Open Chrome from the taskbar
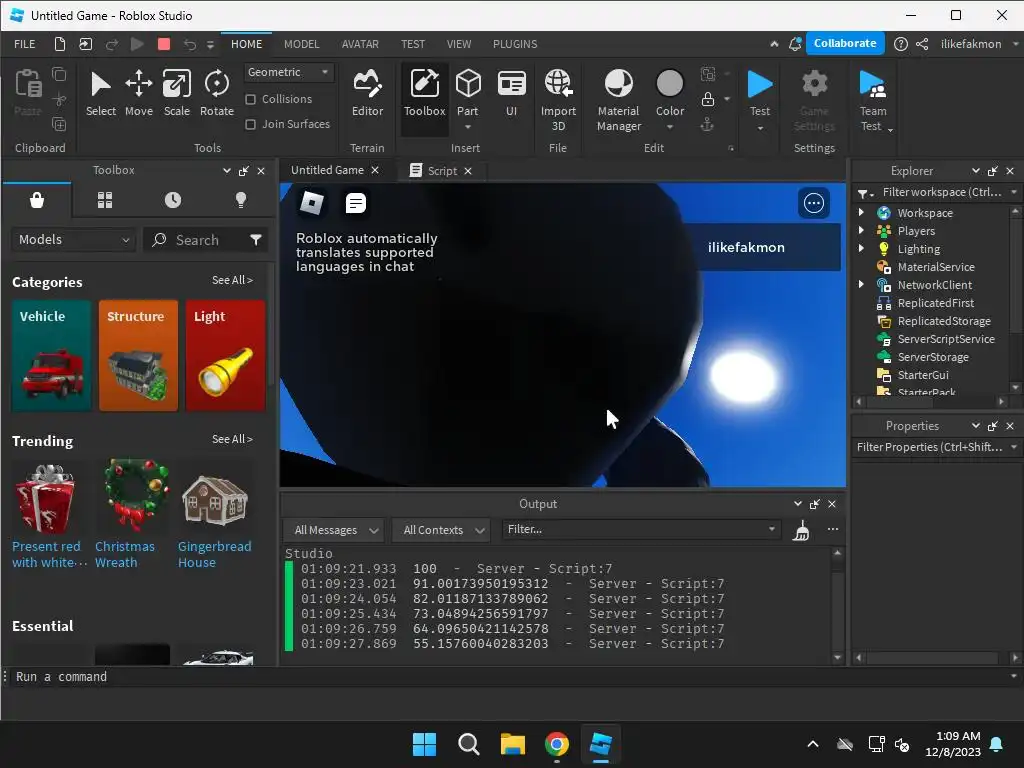The image size is (1024, 768). [x=557, y=744]
